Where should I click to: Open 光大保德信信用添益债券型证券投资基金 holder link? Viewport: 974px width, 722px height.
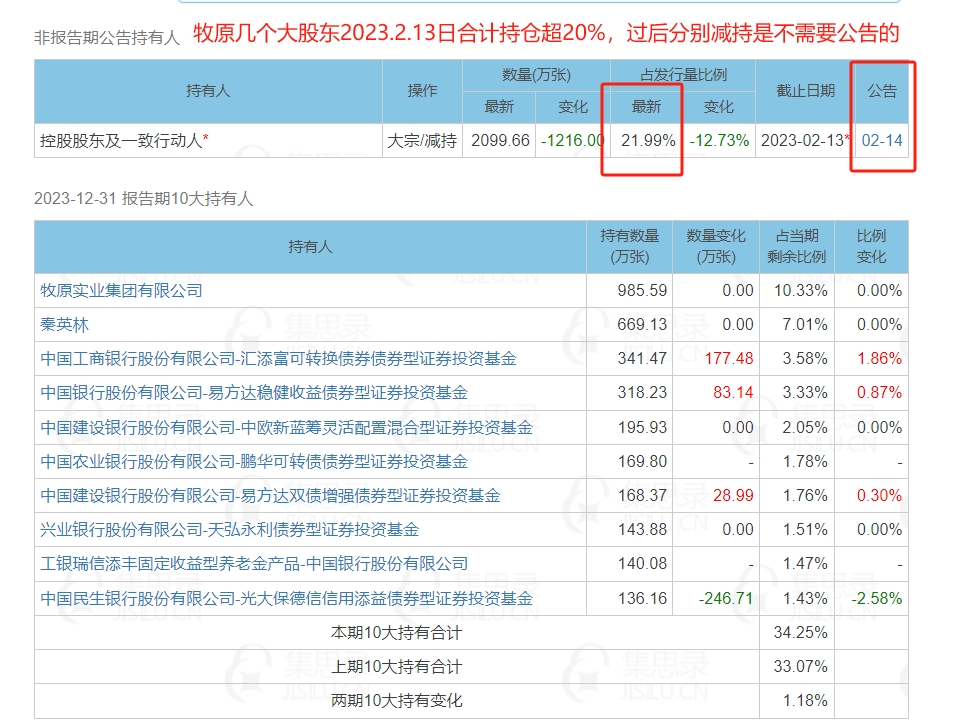(x=286, y=598)
